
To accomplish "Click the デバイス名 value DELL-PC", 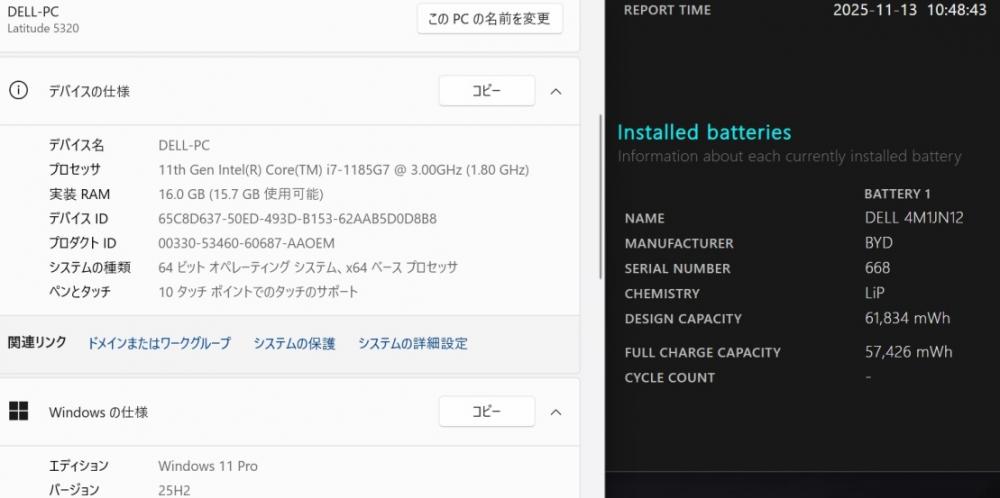I will (184, 145).
